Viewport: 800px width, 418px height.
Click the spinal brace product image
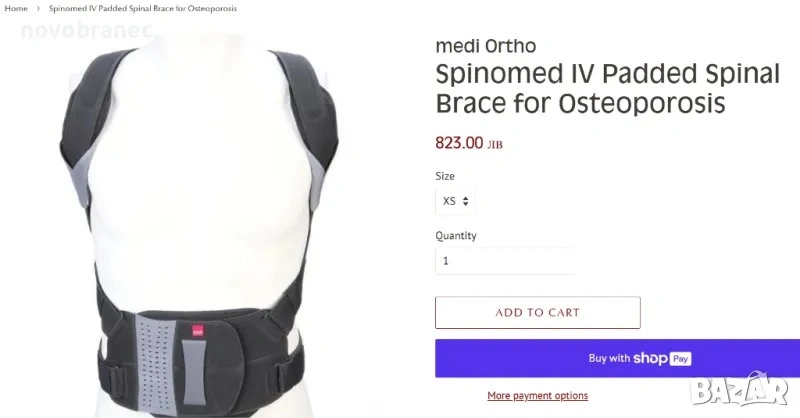click(199, 225)
